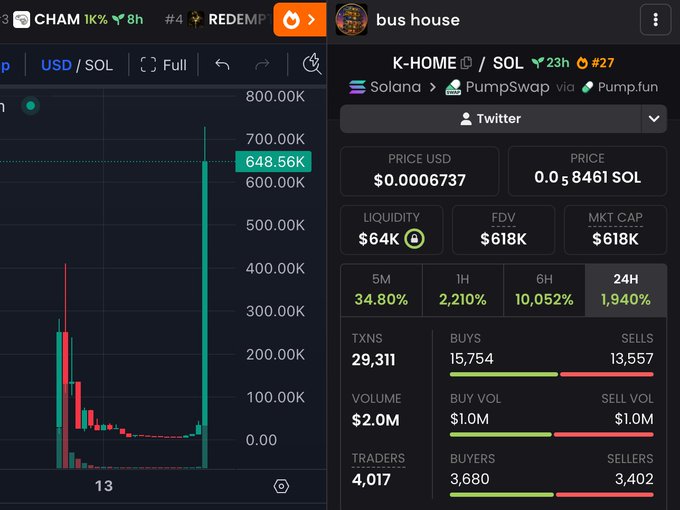Click the redo arrow in chart toolbar
Screen dimensions: 680x510
point(262,65)
